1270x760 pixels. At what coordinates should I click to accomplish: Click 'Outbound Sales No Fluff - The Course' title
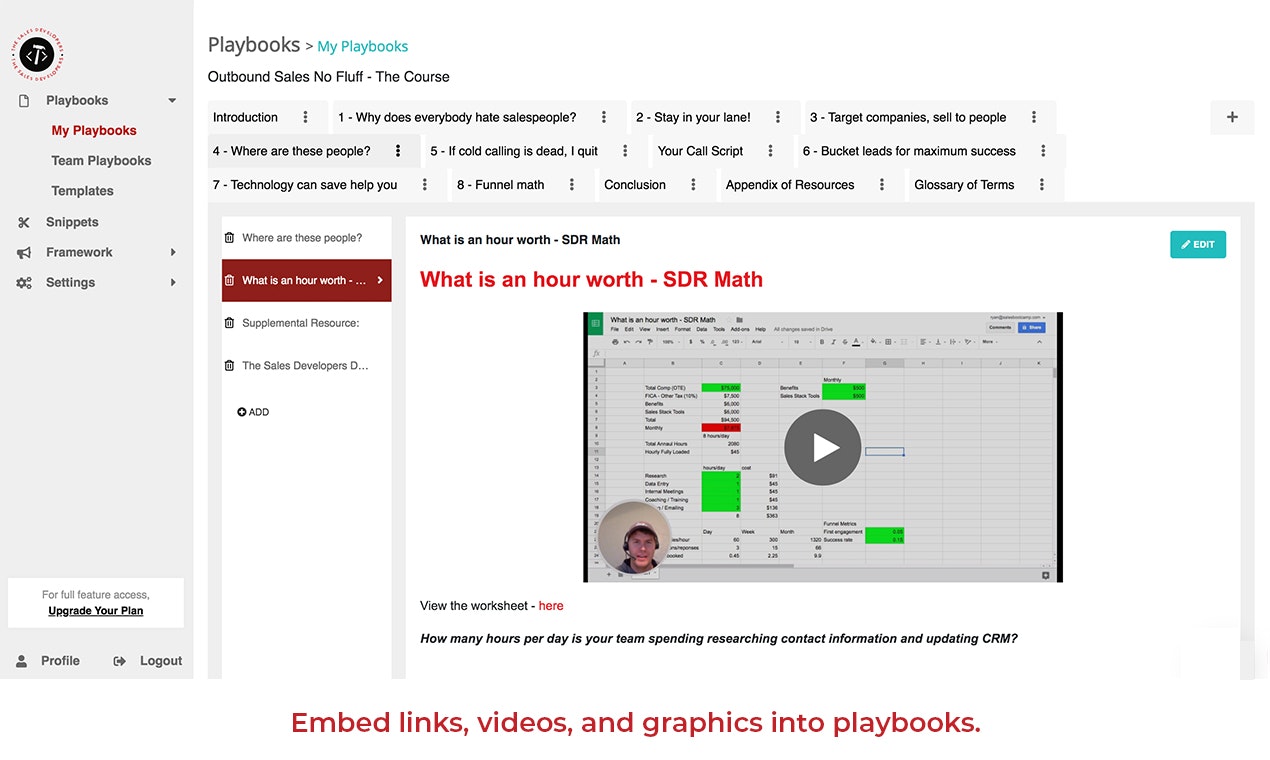click(329, 77)
